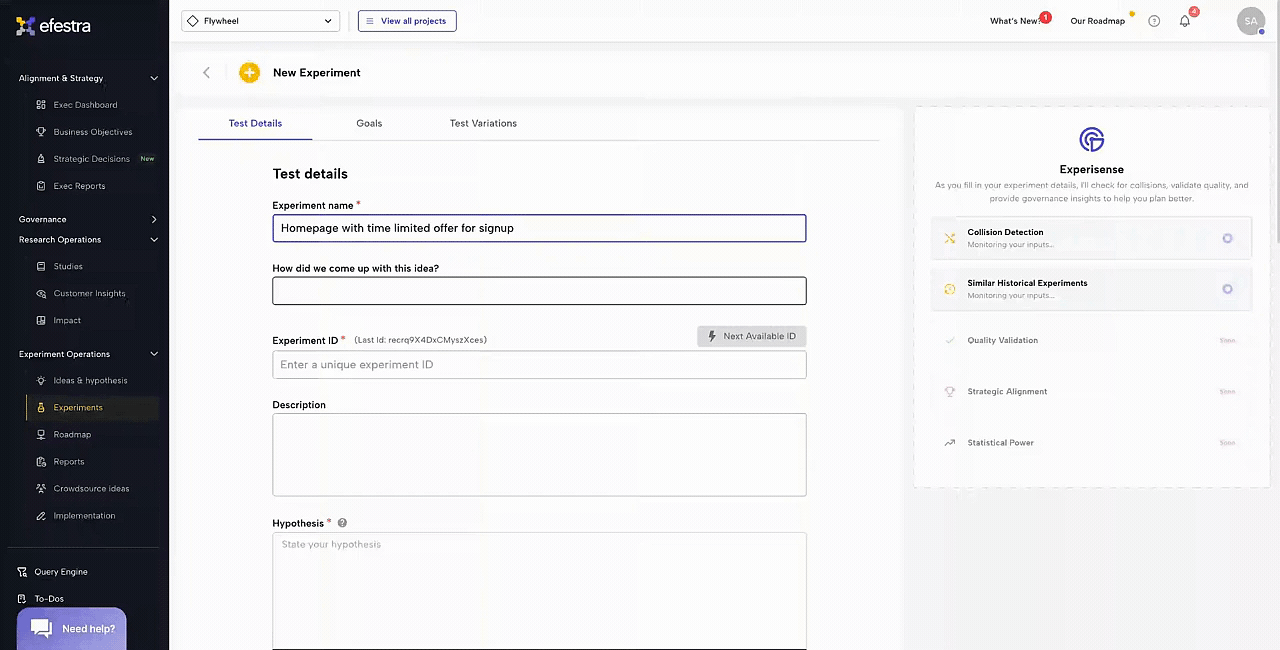Click the SA user avatar
The height and width of the screenshot is (650, 1280).
click(1250, 21)
